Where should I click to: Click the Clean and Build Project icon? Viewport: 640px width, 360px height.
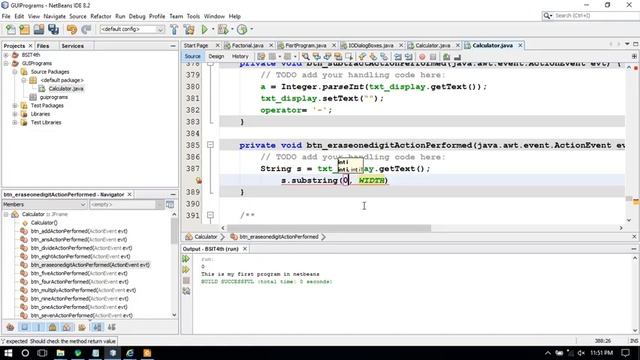(189, 29)
